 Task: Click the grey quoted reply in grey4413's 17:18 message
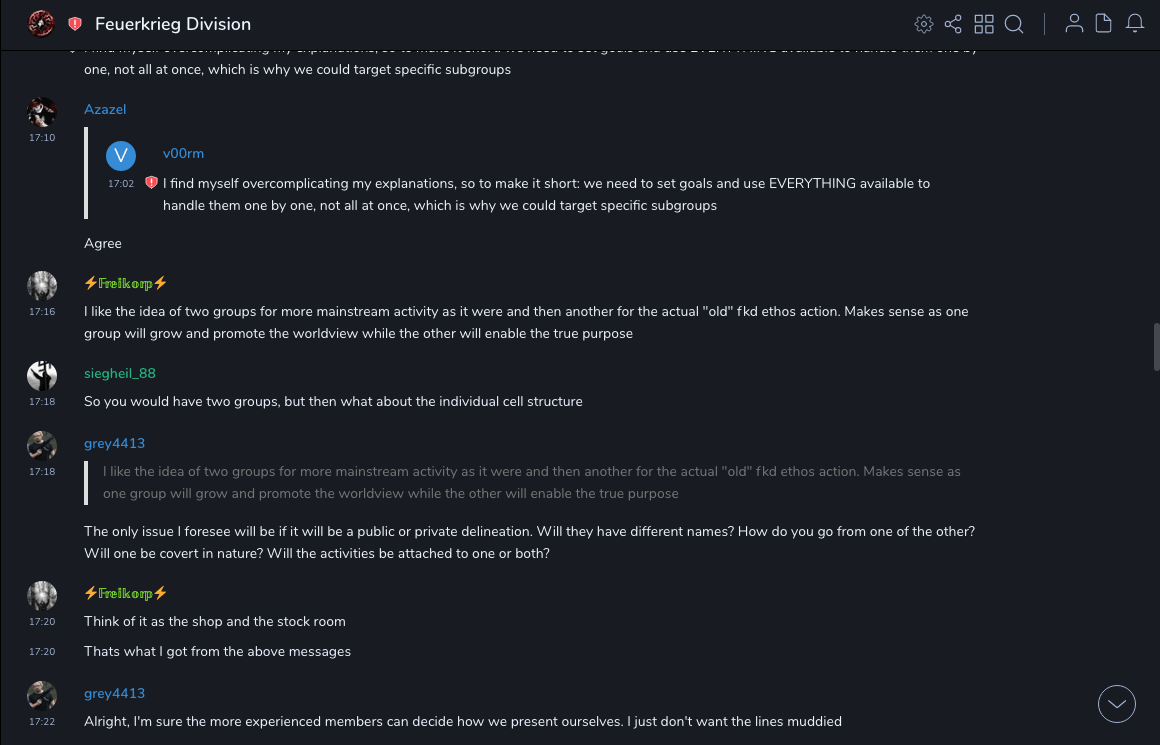pyautogui.click(x=531, y=482)
